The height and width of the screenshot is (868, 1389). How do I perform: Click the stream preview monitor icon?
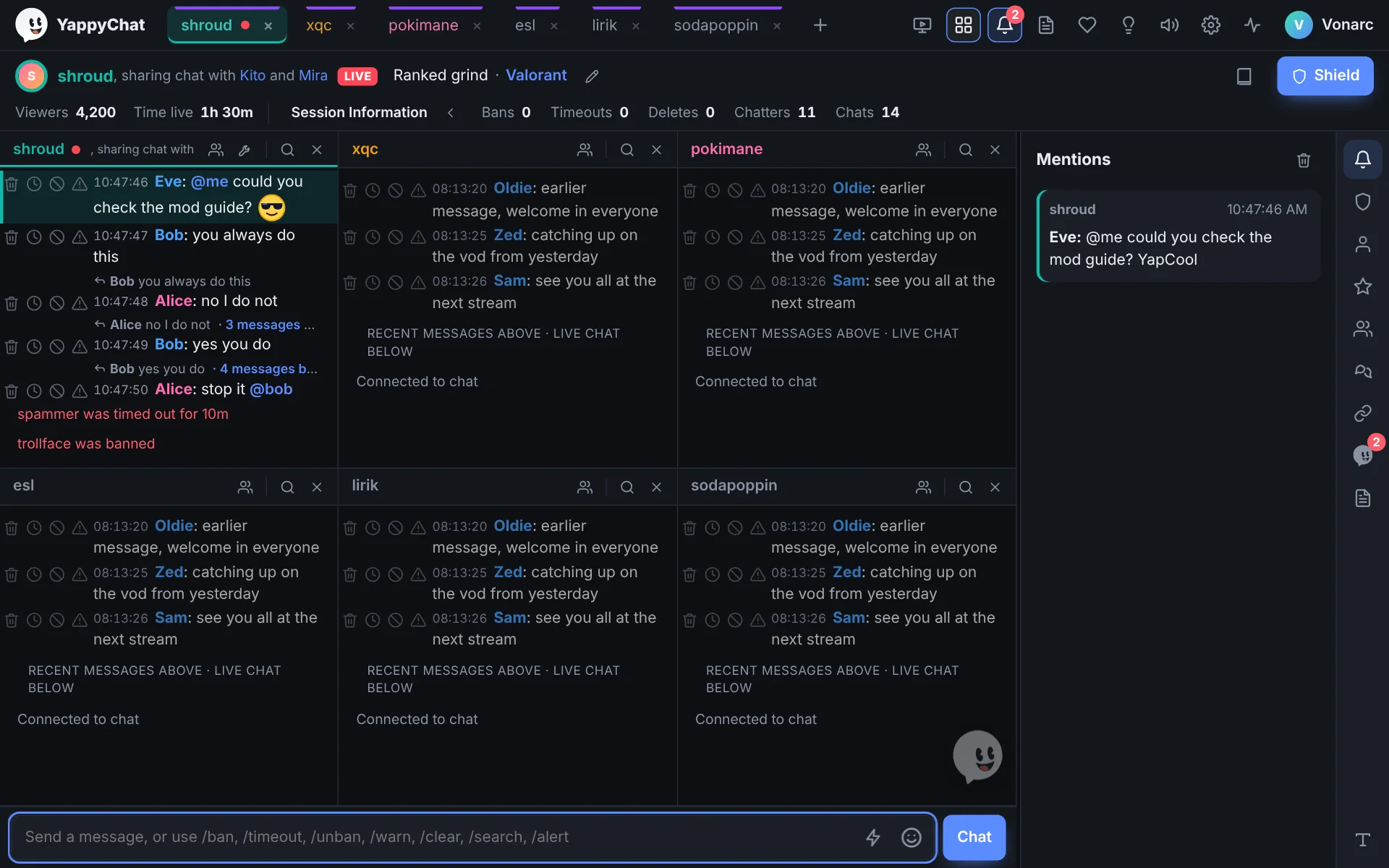[x=922, y=25]
